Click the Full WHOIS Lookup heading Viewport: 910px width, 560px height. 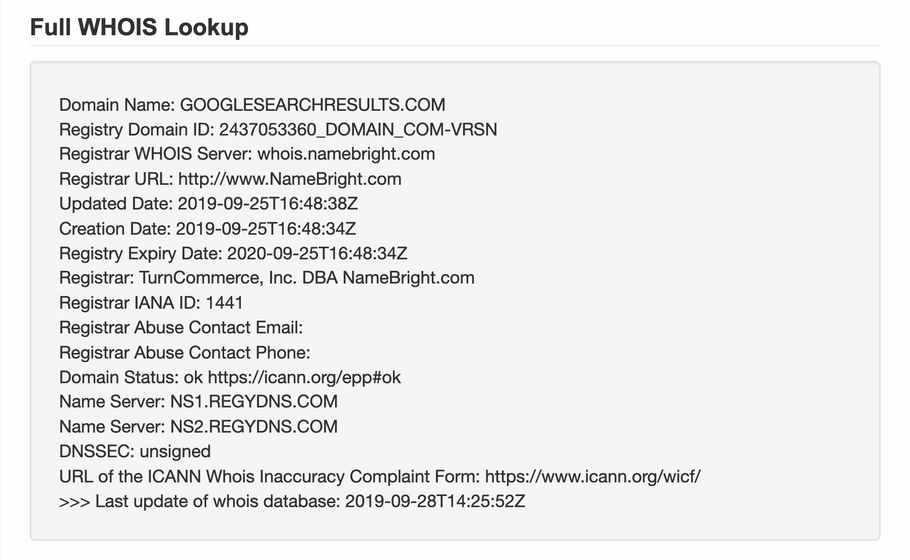coord(139,27)
